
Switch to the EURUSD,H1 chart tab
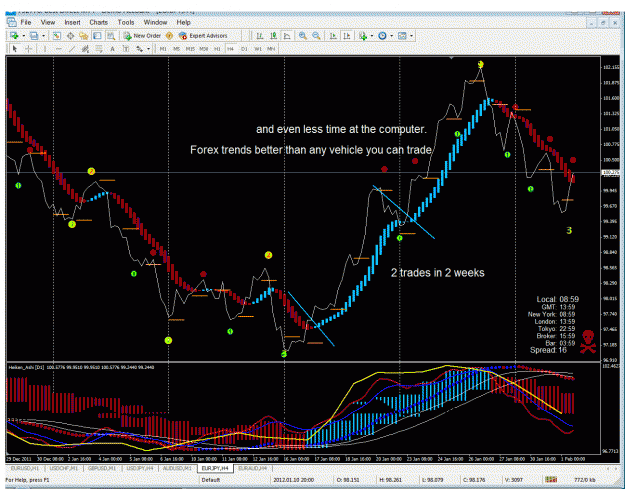(x=25, y=468)
